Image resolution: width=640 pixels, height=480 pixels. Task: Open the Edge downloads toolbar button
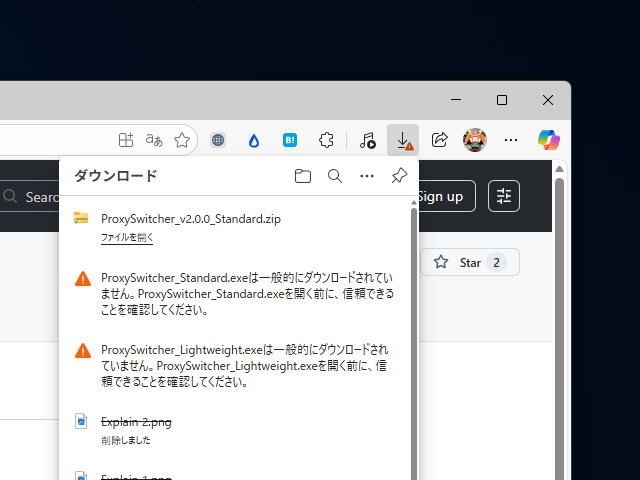403,140
